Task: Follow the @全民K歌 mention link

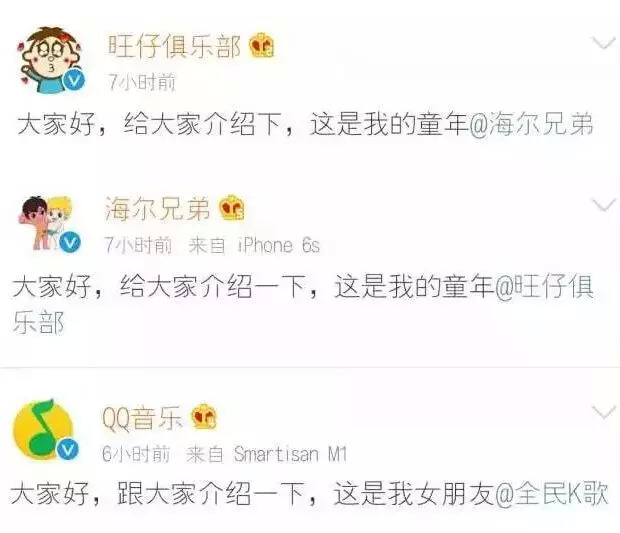Action: 551,493
